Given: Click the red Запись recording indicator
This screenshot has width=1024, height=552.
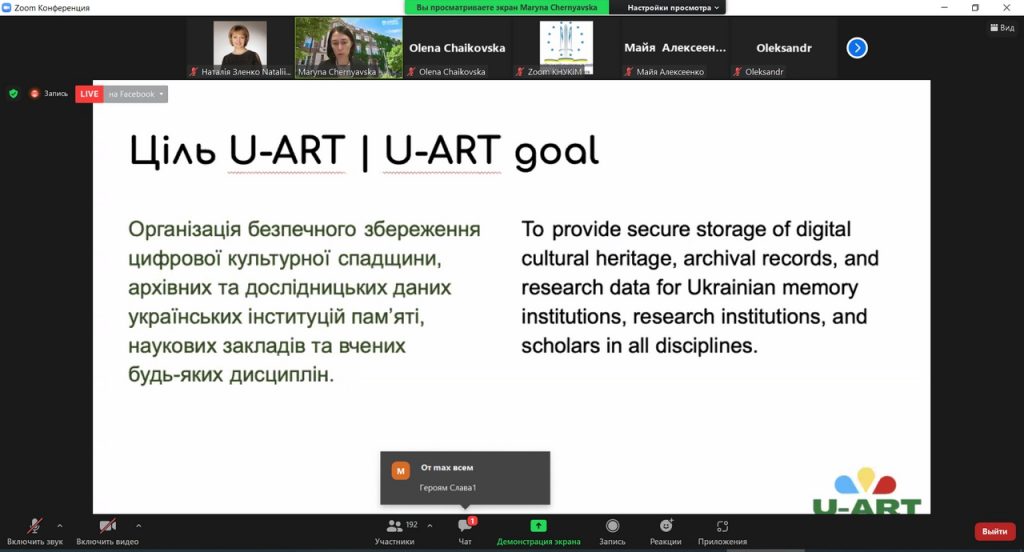Looking at the screenshot, I should tap(49, 93).
